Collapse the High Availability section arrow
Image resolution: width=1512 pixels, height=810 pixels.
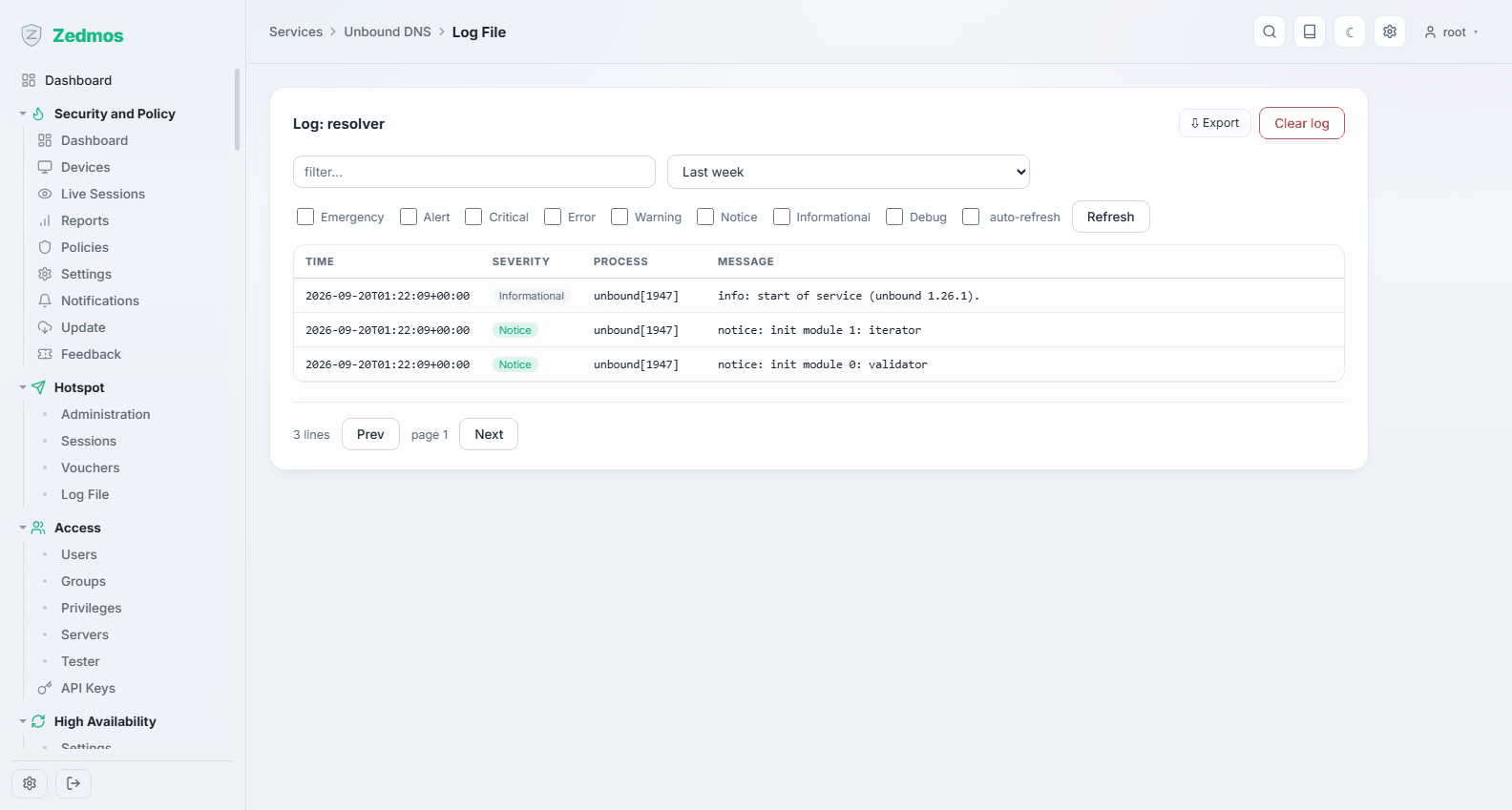tap(23, 721)
